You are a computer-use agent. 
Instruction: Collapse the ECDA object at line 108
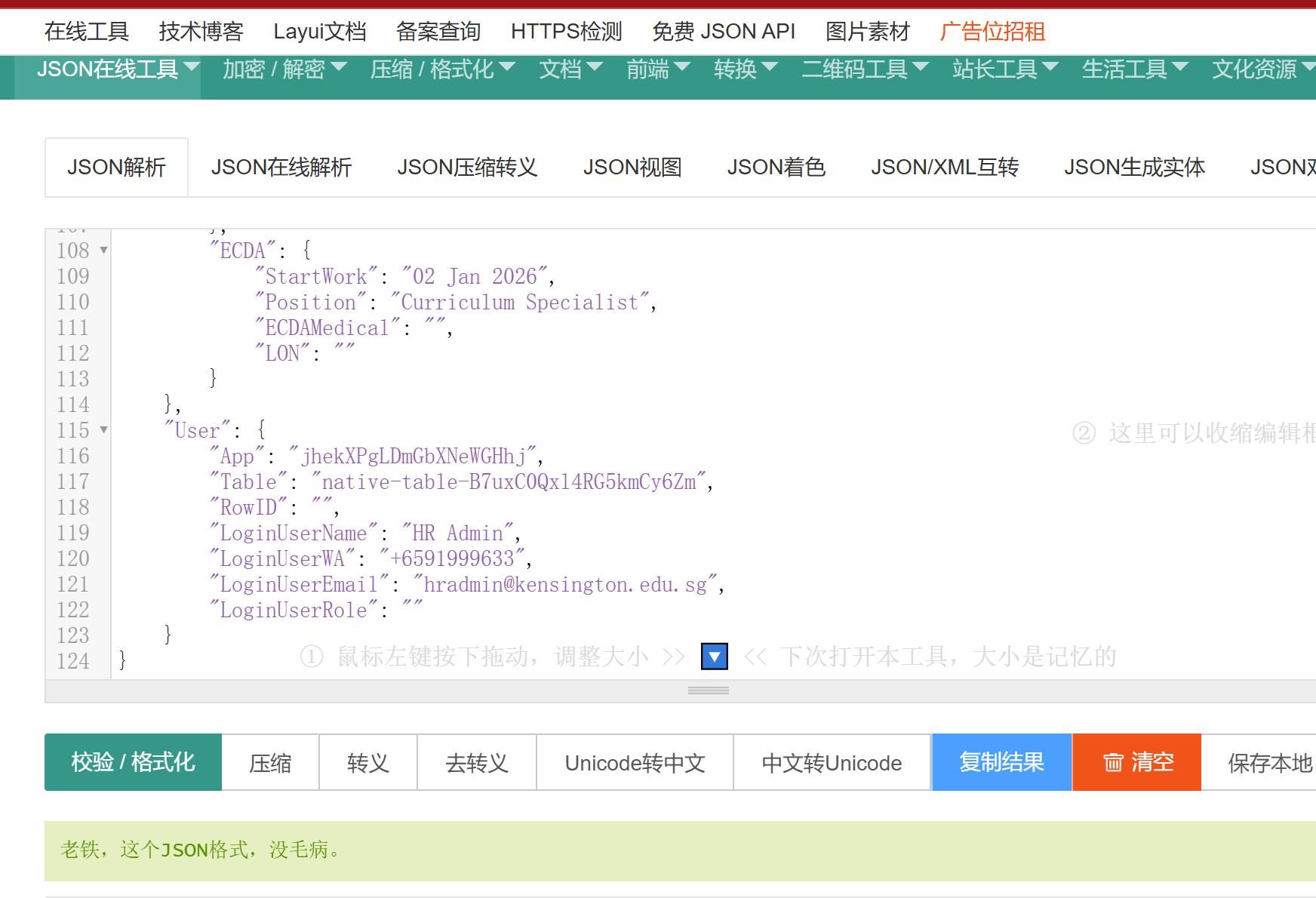[104, 251]
